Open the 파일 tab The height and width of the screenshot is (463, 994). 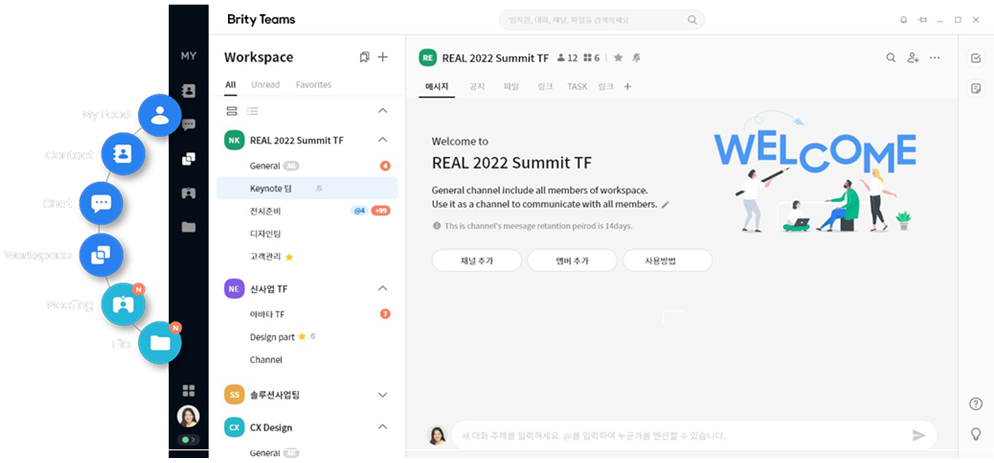[x=511, y=86]
